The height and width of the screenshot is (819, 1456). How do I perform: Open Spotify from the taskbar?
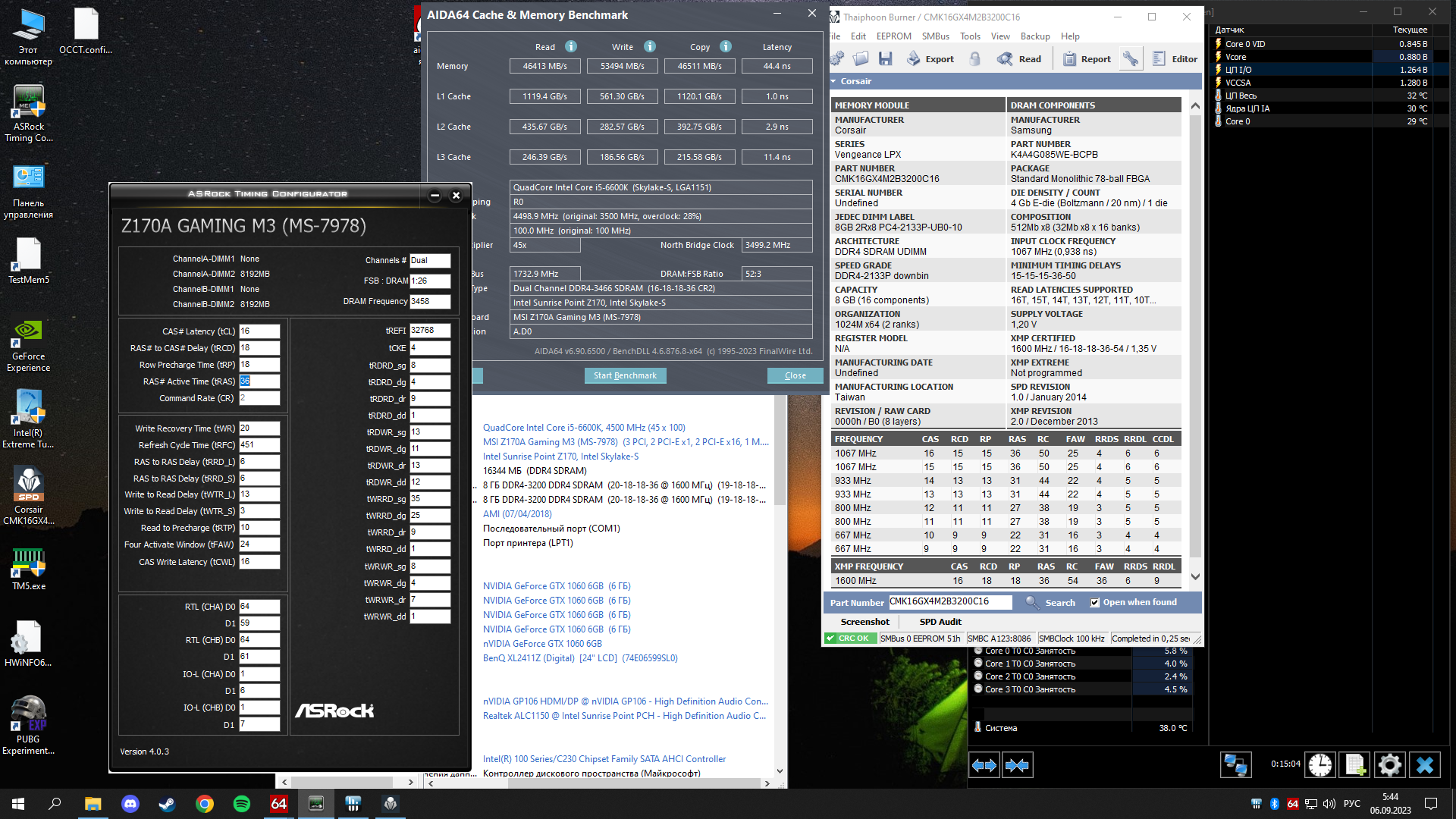tap(242, 804)
